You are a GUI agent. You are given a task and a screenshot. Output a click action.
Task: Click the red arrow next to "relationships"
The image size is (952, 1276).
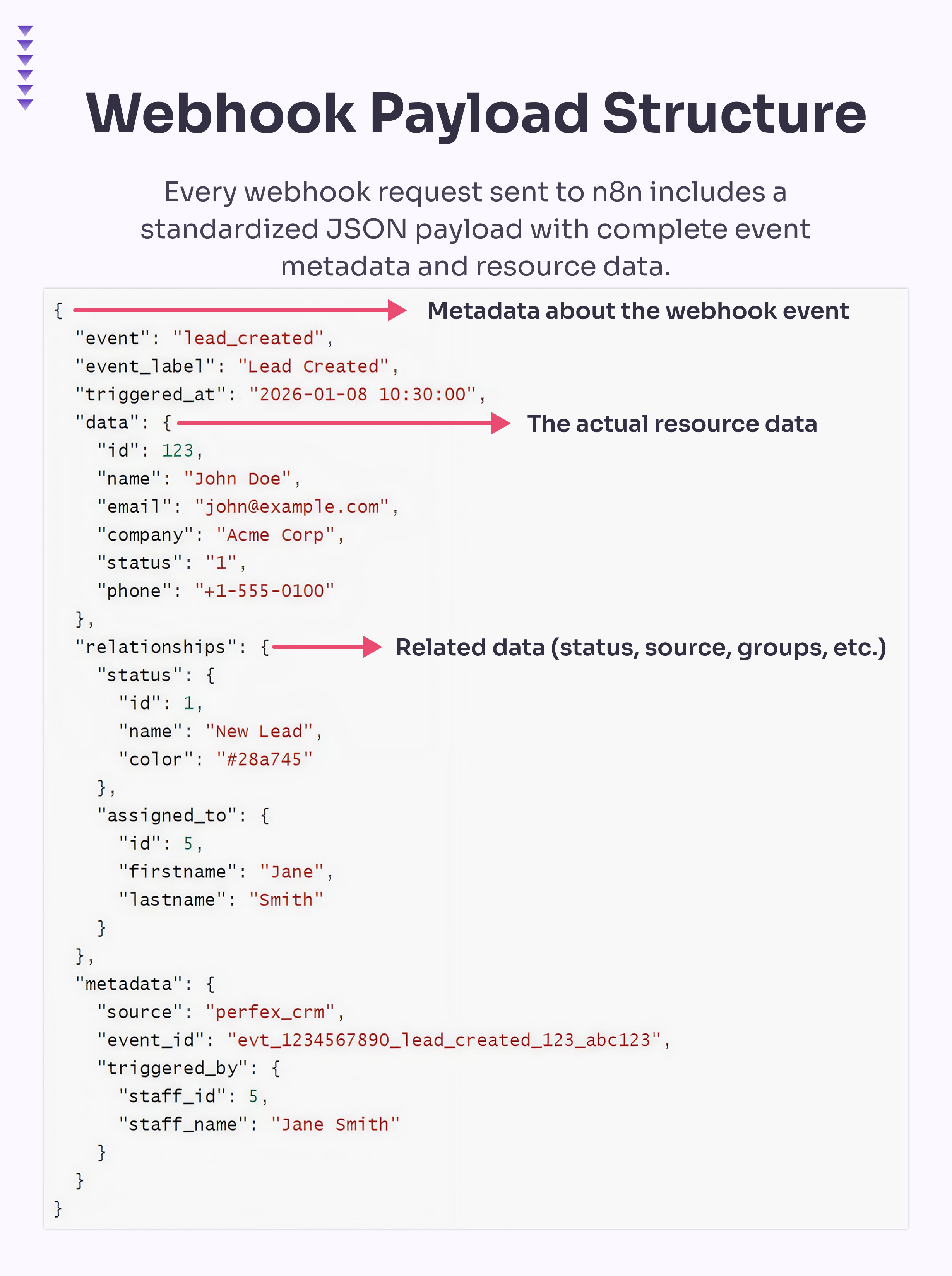(327, 647)
